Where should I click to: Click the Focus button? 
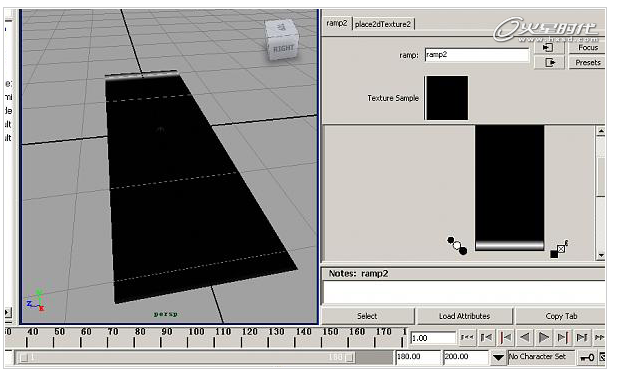point(587,48)
